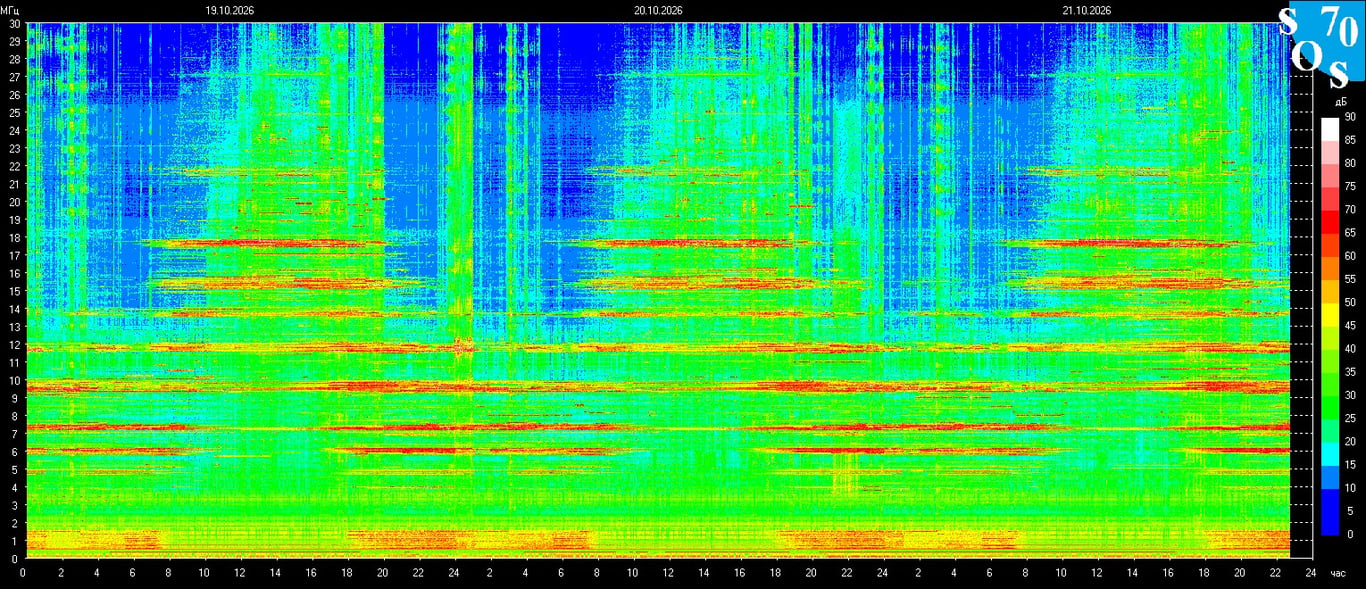Click the 75 label on the dB color scale

pyautogui.click(x=1350, y=186)
